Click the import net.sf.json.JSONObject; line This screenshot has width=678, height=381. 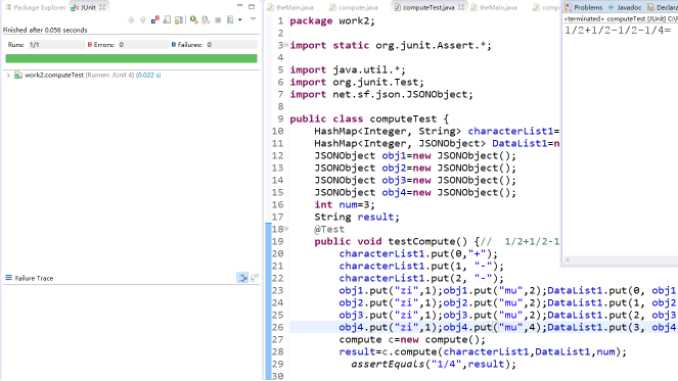[x=381, y=94]
